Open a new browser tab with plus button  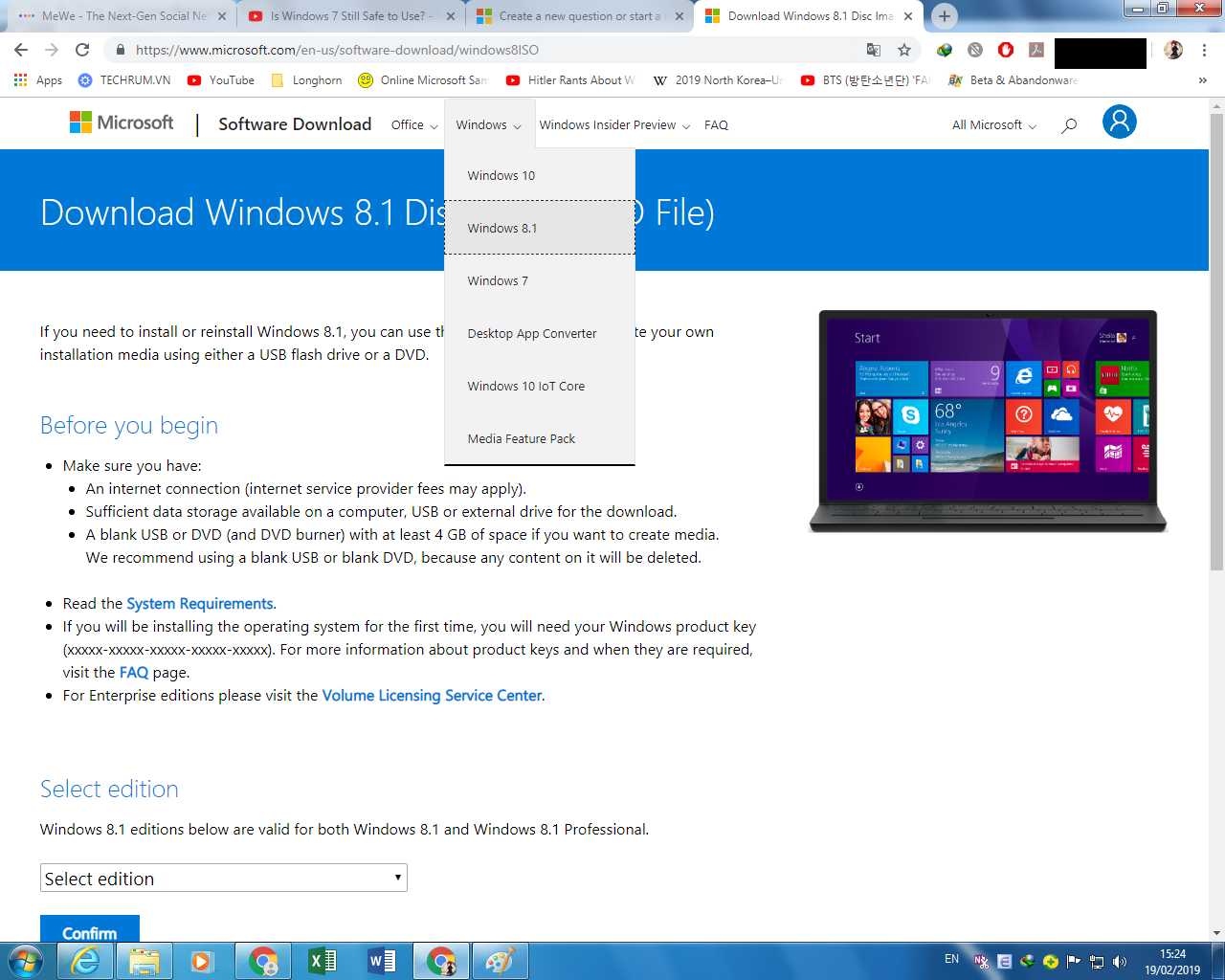(945, 16)
